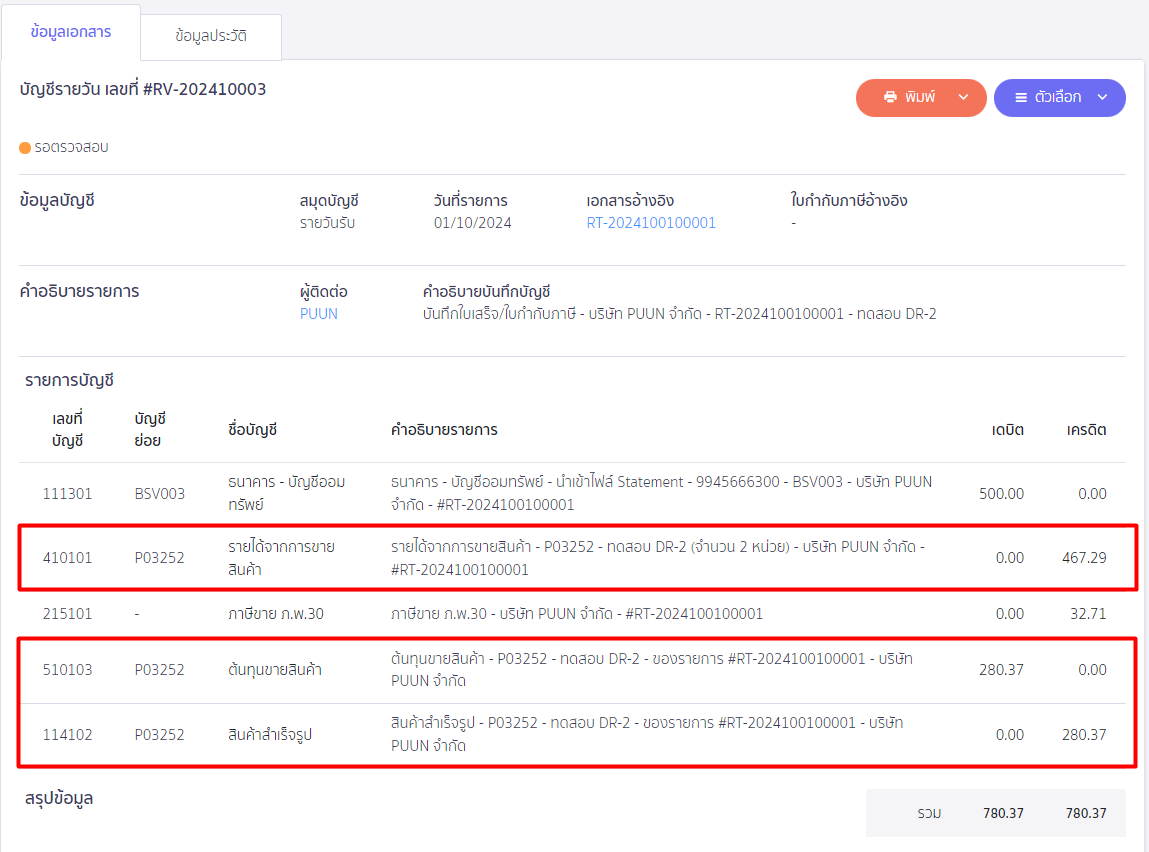Click account number 410101
Viewport: 1149px width, 852px height.
point(67,558)
